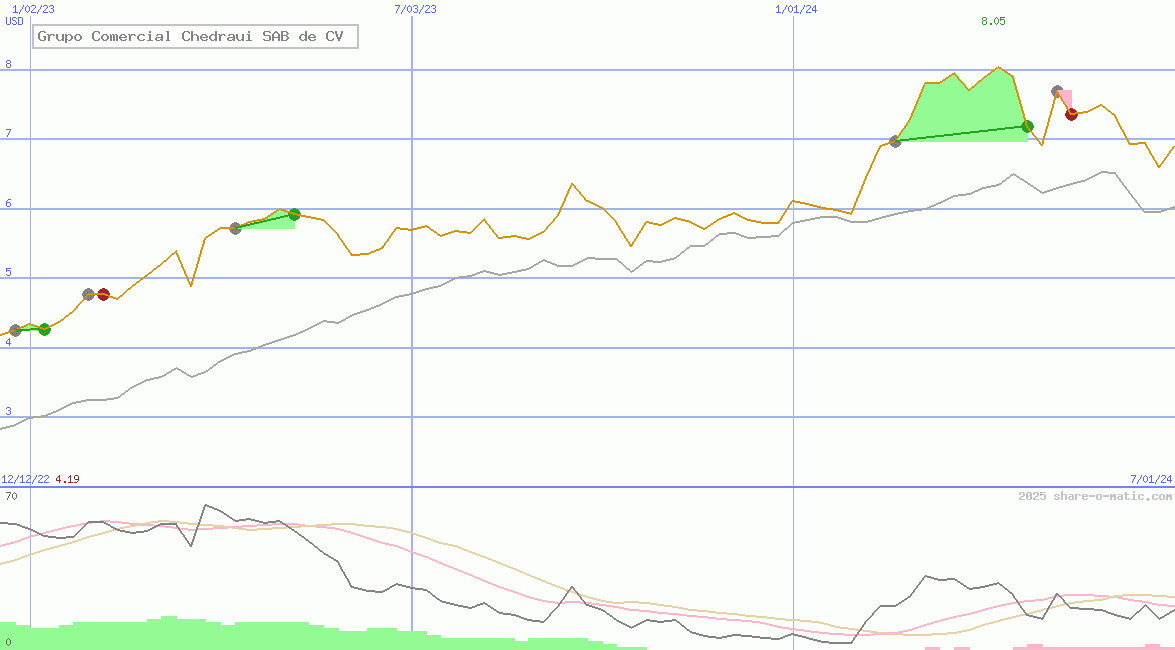The image size is (1175, 650).
Task: Click the red 4.19 starting price label
Action: point(67,479)
